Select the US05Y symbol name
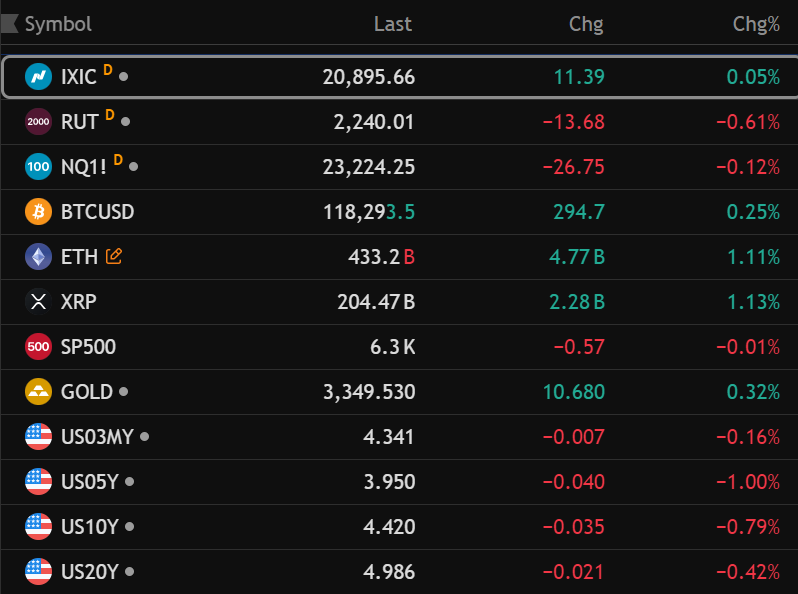798x594 pixels. coord(90,482)
